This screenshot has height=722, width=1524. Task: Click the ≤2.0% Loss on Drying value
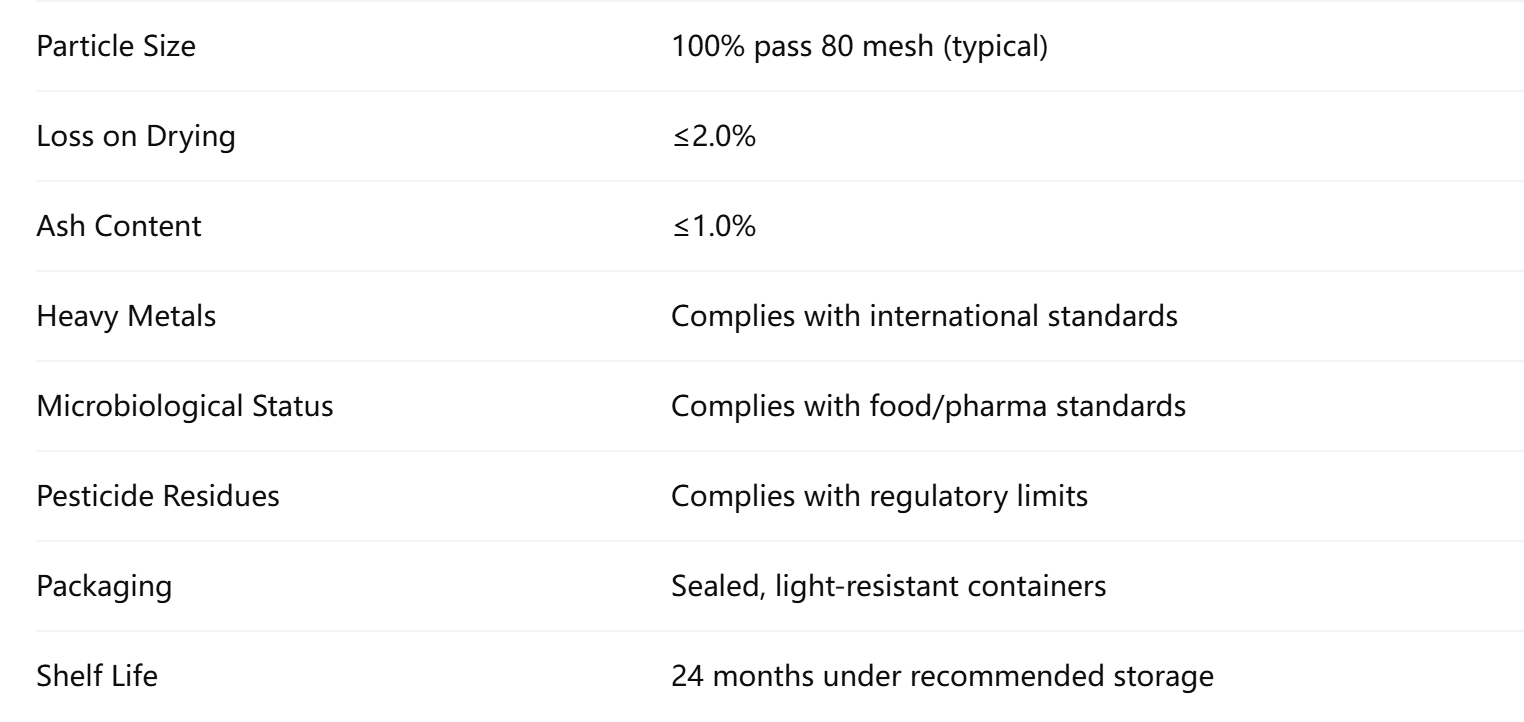pyautogui.click(x=713, y=136)
